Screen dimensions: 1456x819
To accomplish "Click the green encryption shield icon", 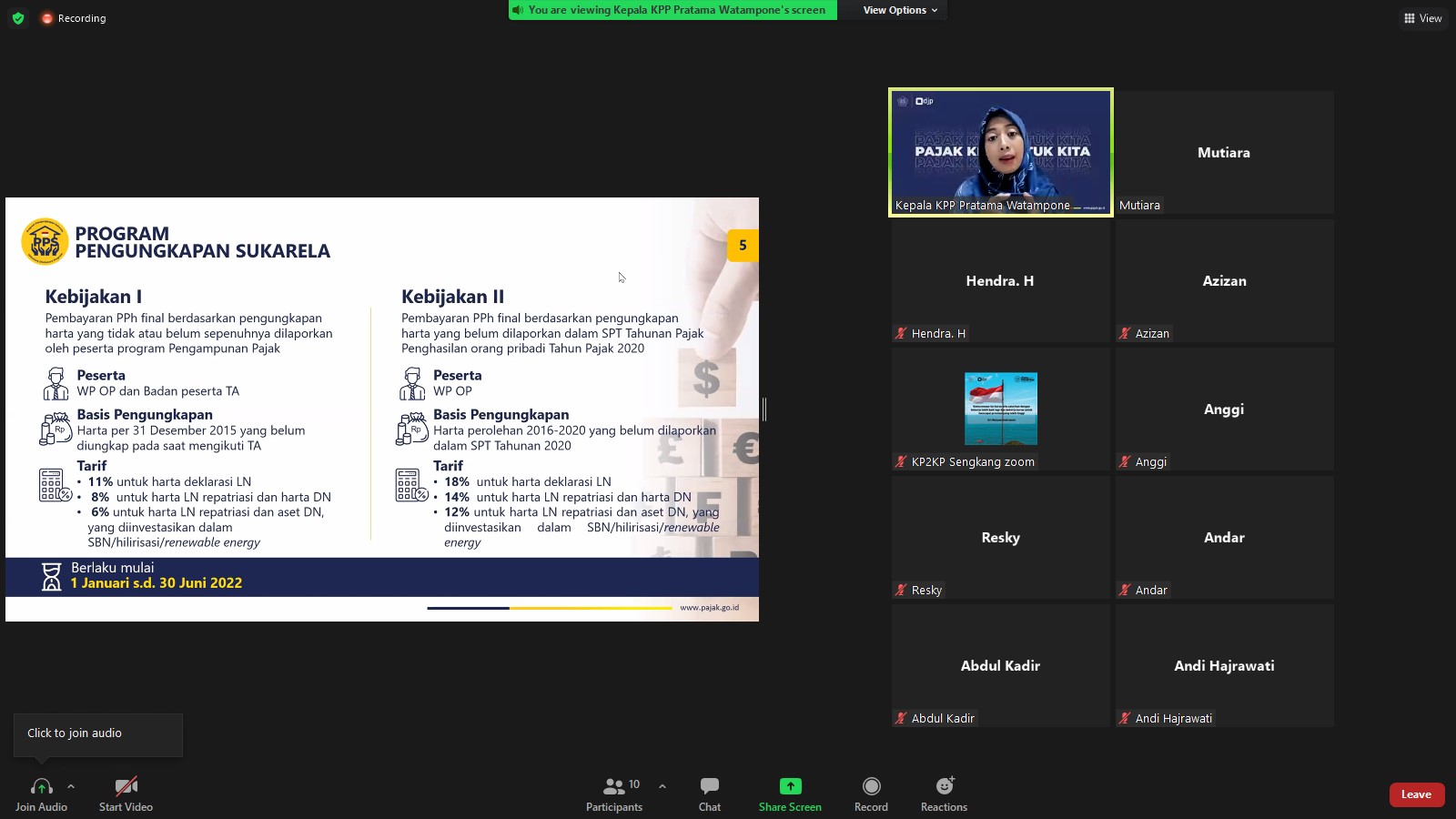I will [18, 18].
